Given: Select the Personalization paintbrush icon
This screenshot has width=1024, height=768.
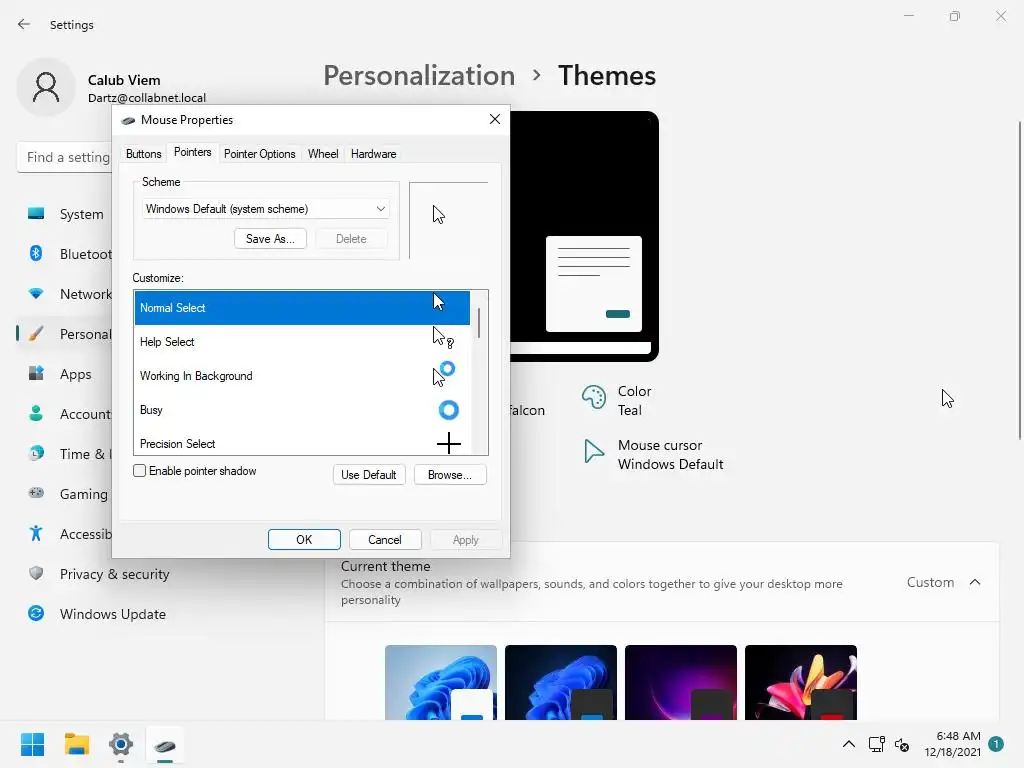Looking at the screenshot, I should pyautogui.click(x=36, y=334).
